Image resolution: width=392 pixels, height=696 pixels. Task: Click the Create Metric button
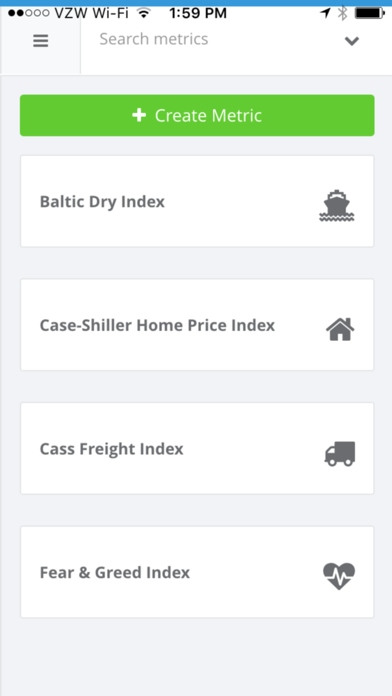197,115
